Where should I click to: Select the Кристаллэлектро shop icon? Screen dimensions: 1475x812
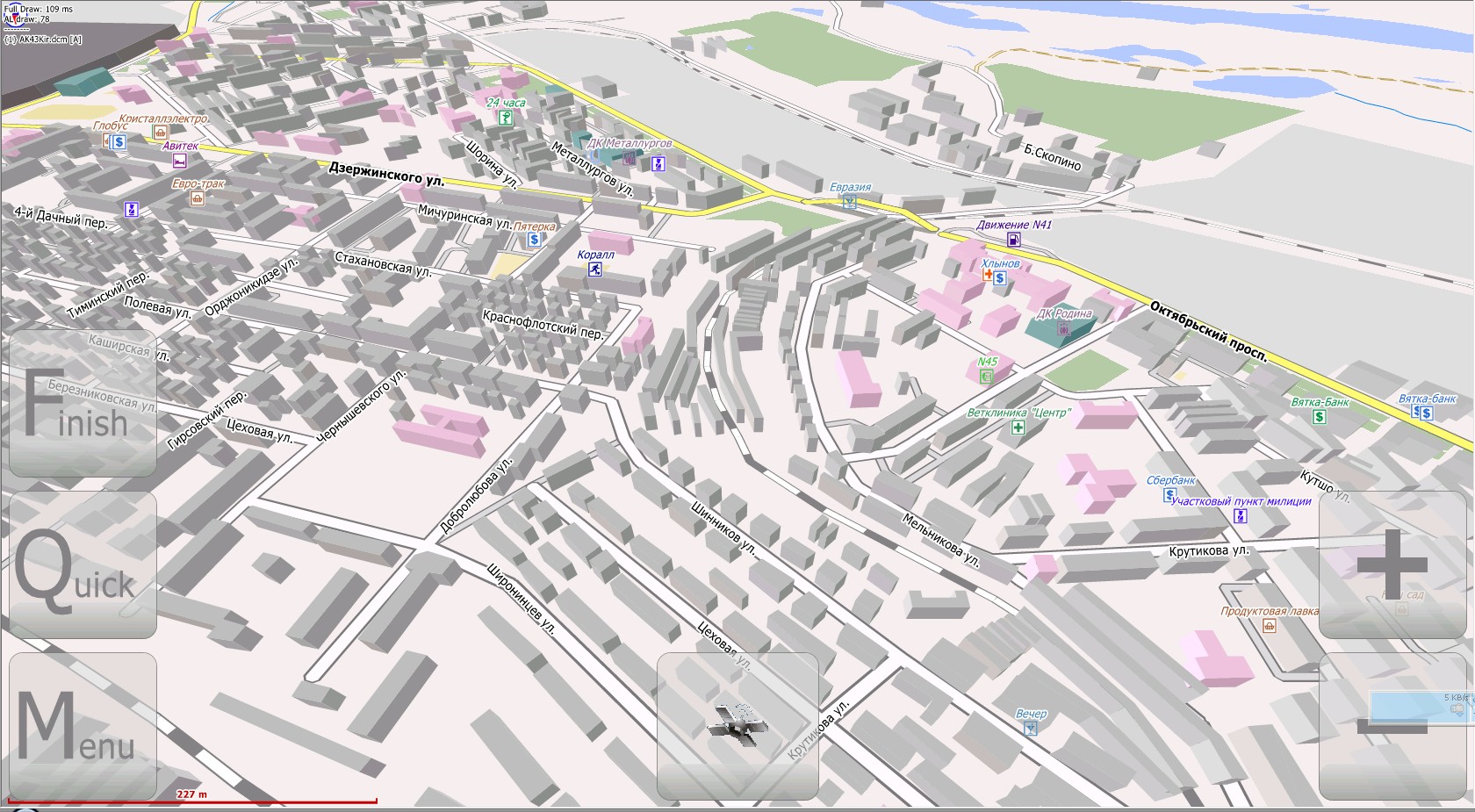tap(161, 132)
